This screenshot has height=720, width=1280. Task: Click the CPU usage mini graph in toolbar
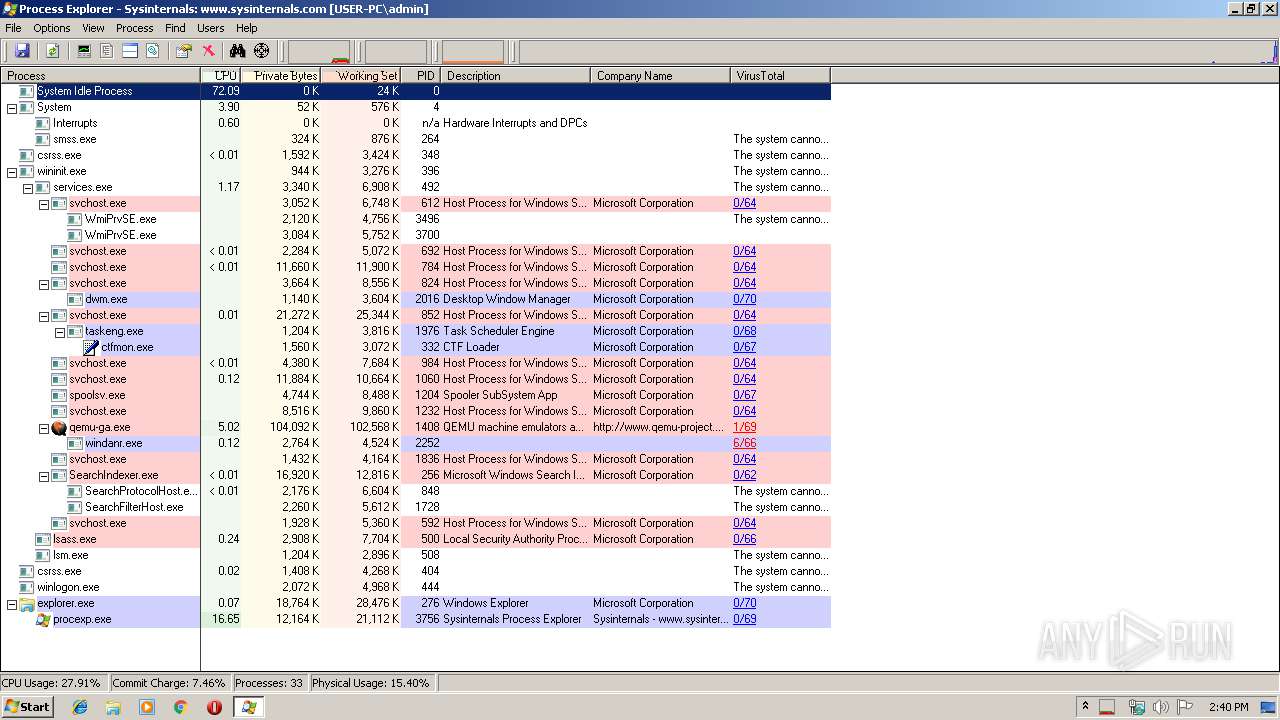pos(320,51)
